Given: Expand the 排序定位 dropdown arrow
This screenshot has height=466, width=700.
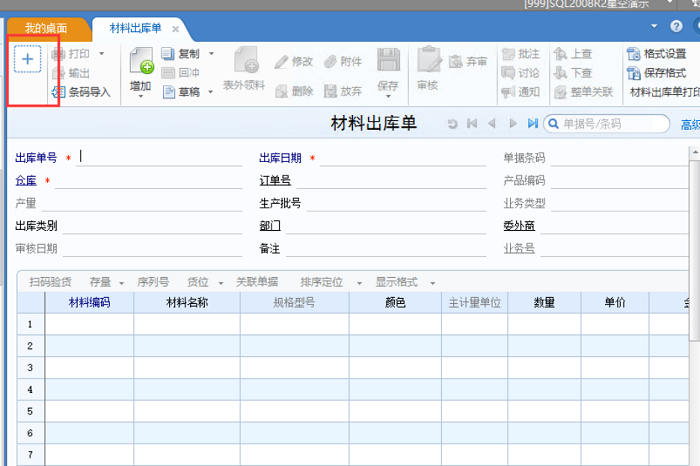Looking at the screenshot, I should coord(359,283).
